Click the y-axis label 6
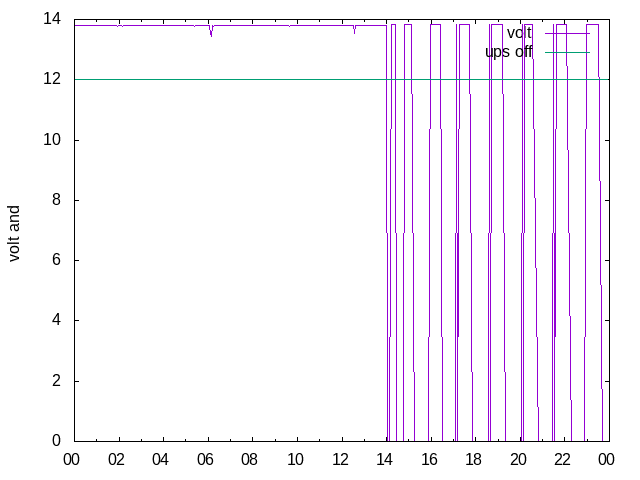640x480 pixels. point(56,260)
